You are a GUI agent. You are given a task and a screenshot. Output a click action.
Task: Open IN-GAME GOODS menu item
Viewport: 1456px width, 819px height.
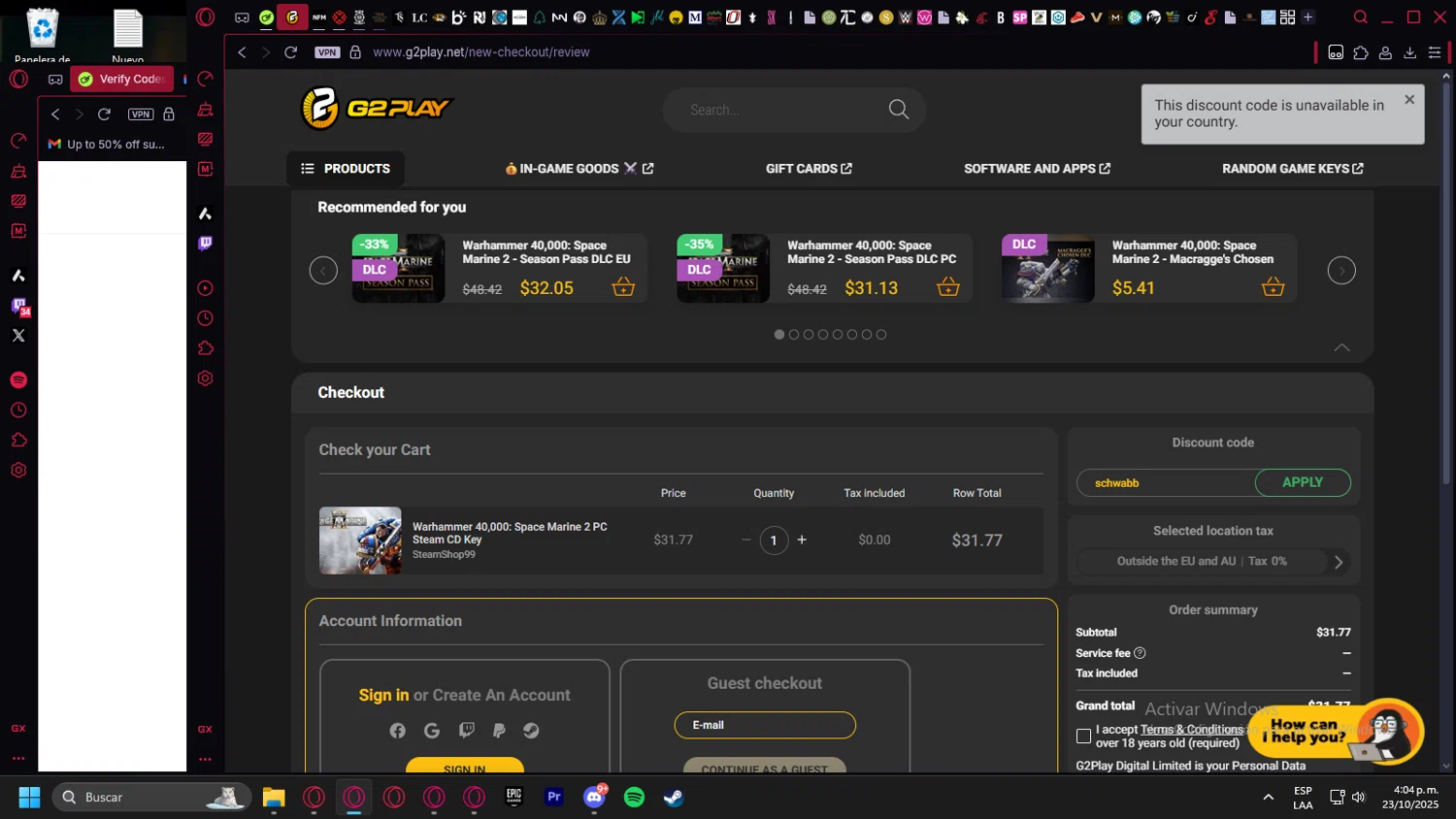[x=579, y=169]
